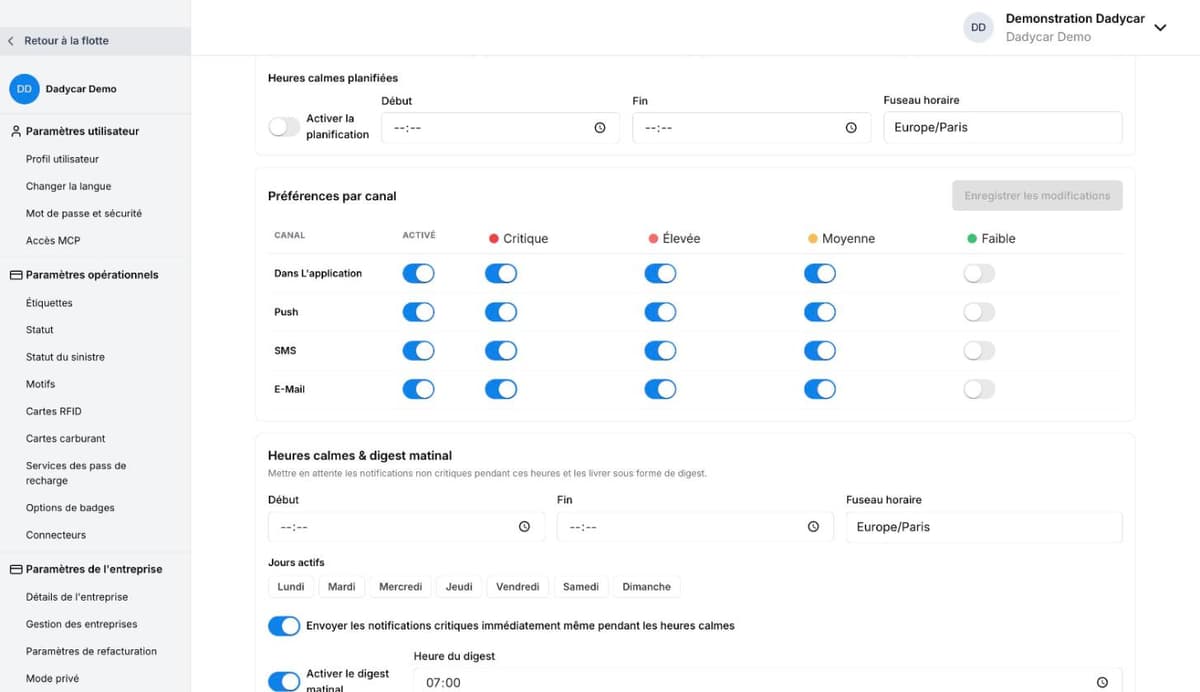
Task: Open the planned quiet hours Fuseau horaire field
Action: (1002, 128)
